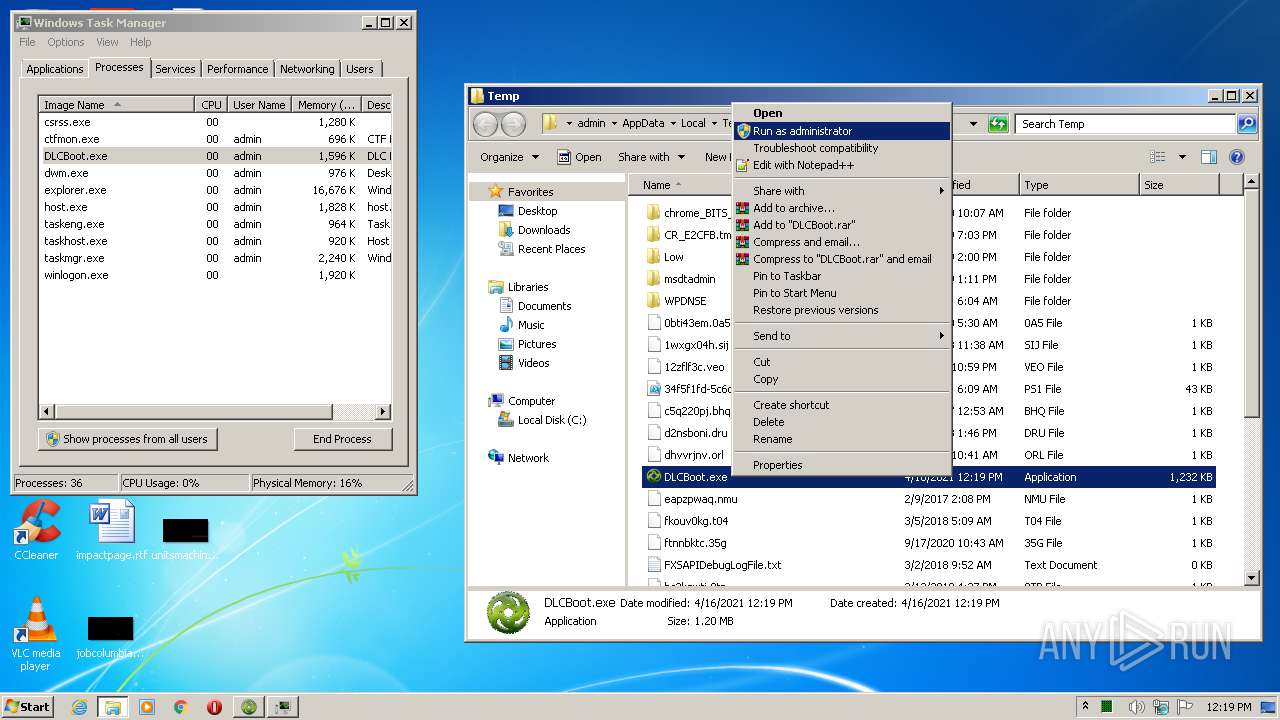This screenshot has width=1280, height=720.
Task: Select chrome_BITS folder icon
Action: (654, 213)
